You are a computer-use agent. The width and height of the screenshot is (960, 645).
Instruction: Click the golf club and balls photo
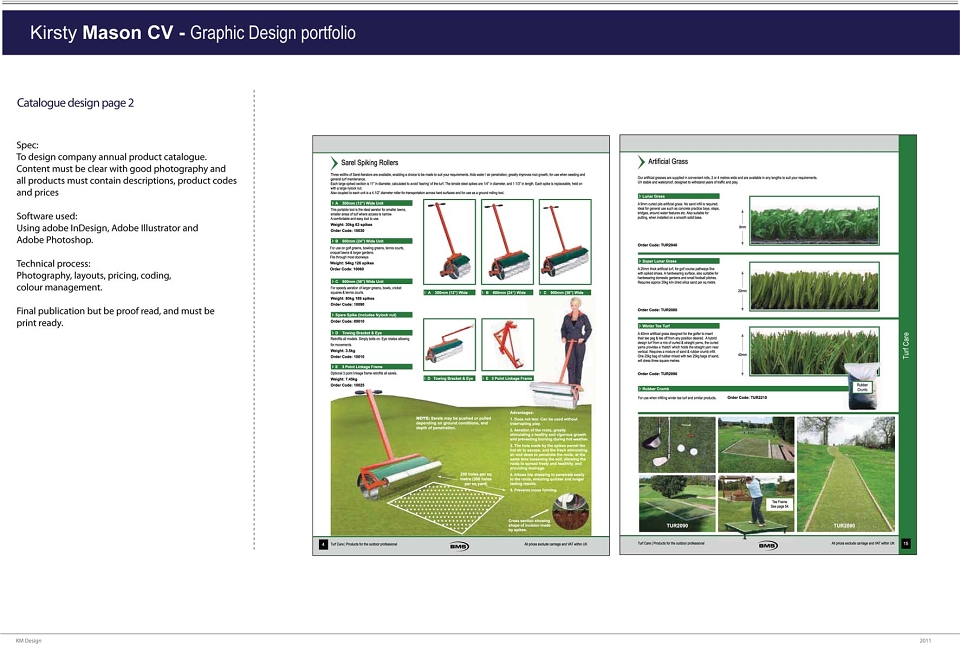pos(677,444)
